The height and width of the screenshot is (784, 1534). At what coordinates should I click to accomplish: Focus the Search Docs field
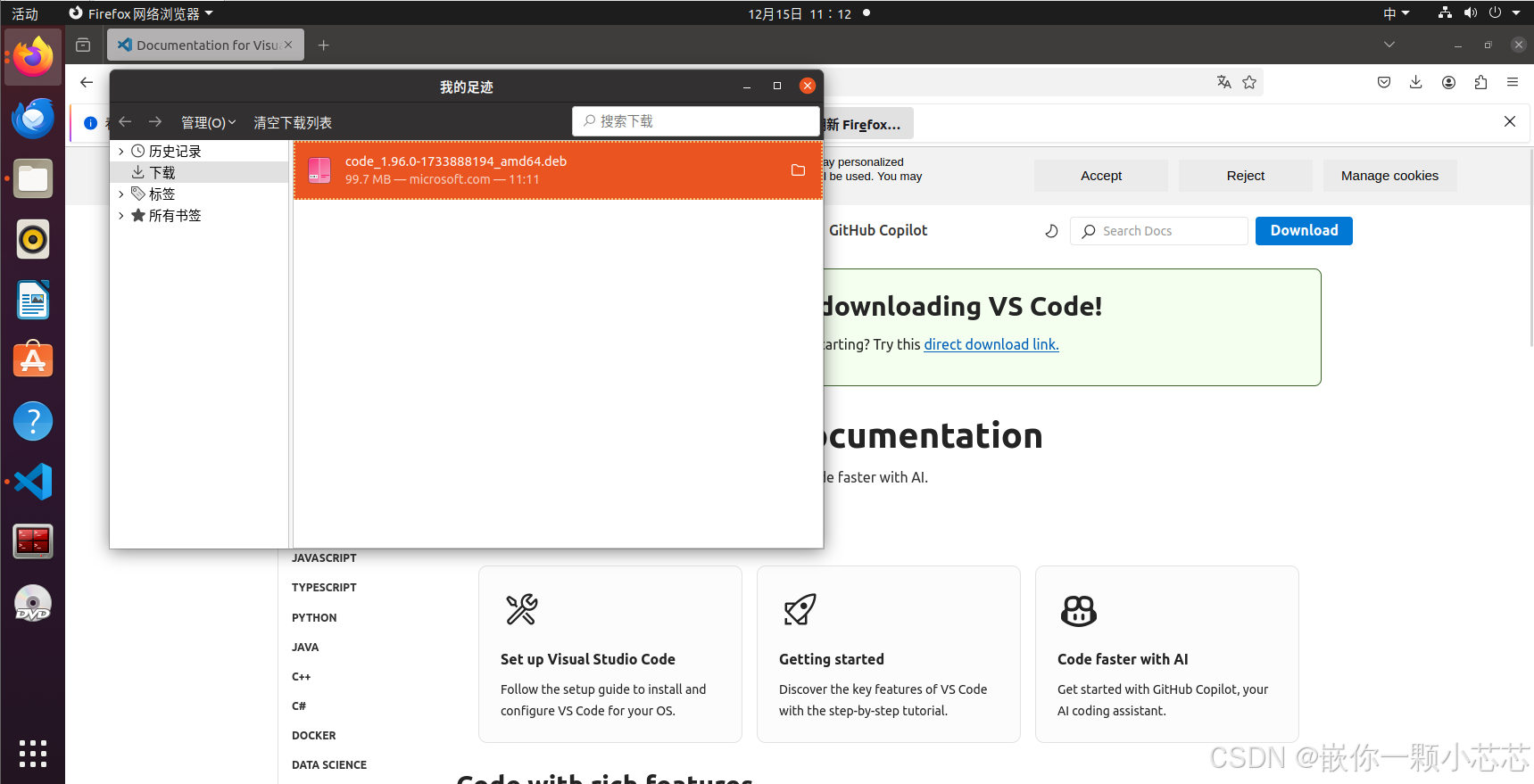tap(1159, 231)
